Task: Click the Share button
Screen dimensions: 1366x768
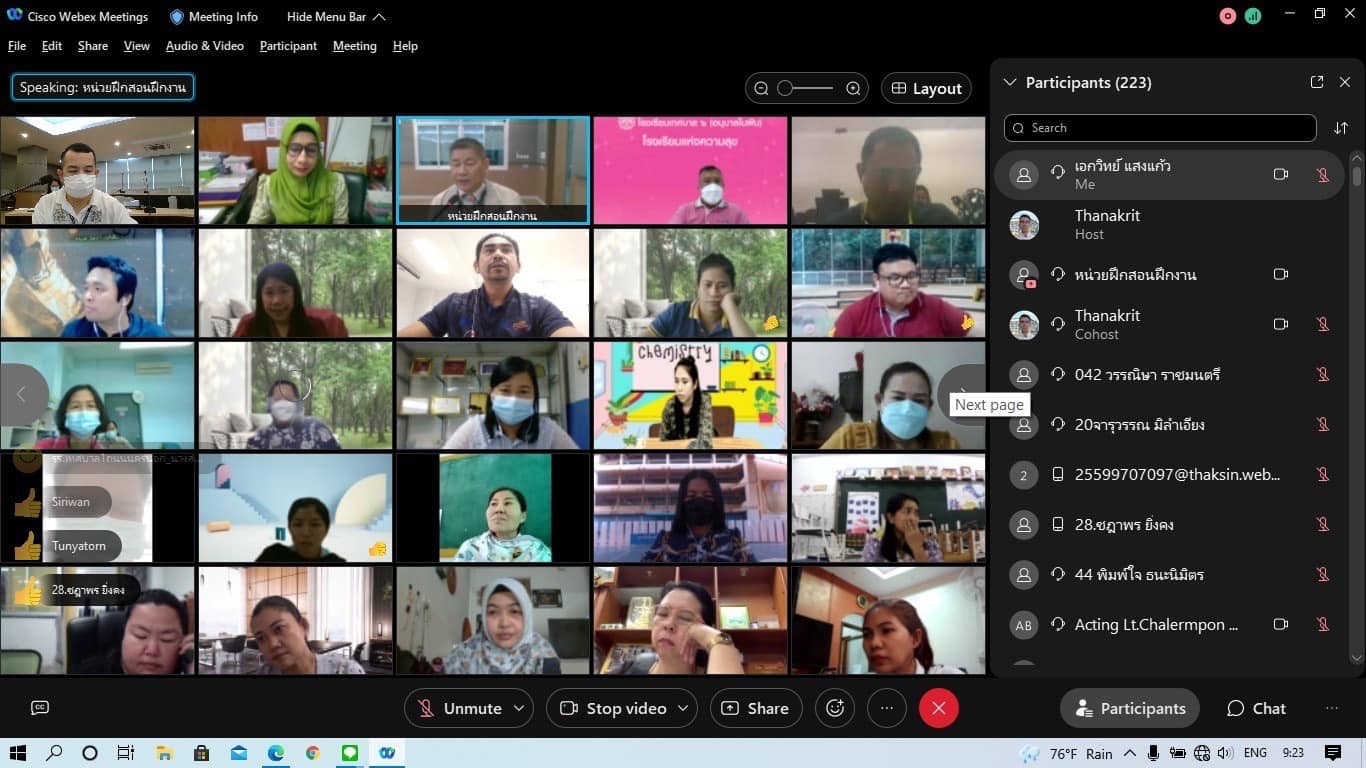Action: point(756,708)
